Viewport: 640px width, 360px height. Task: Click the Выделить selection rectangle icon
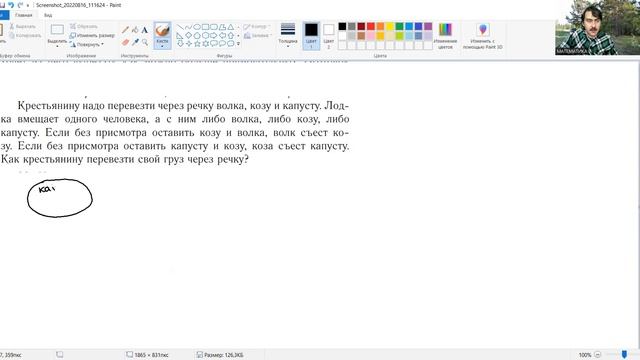(x=57, y=29)
